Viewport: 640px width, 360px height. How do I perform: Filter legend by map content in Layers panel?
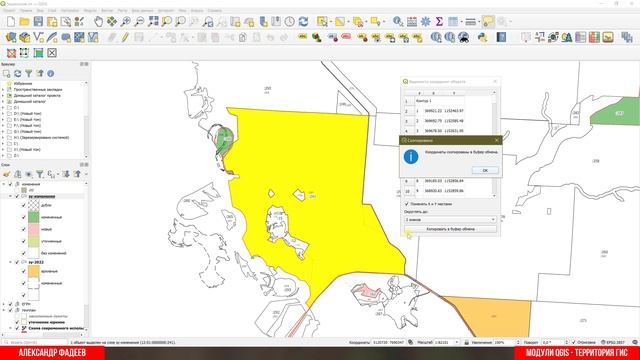click(x=40, y=174)
